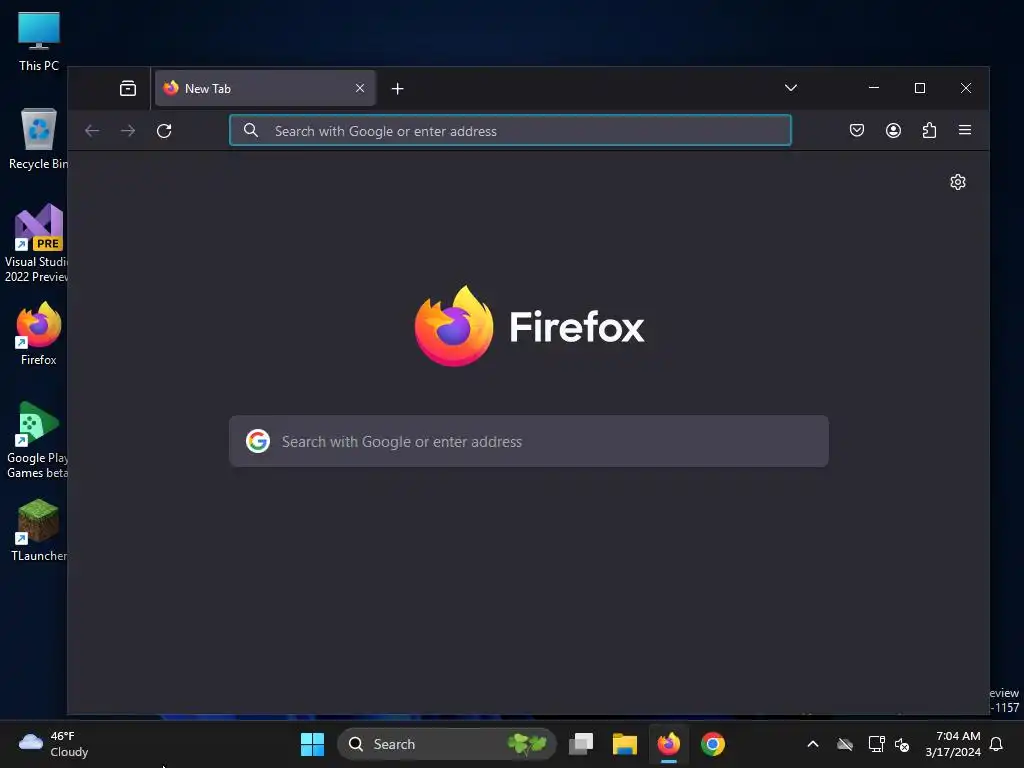The height and width of the screenshot is (768, 1024).
Task: Select Google Play Games beta shortcut
Action: [x=37, y=440]
